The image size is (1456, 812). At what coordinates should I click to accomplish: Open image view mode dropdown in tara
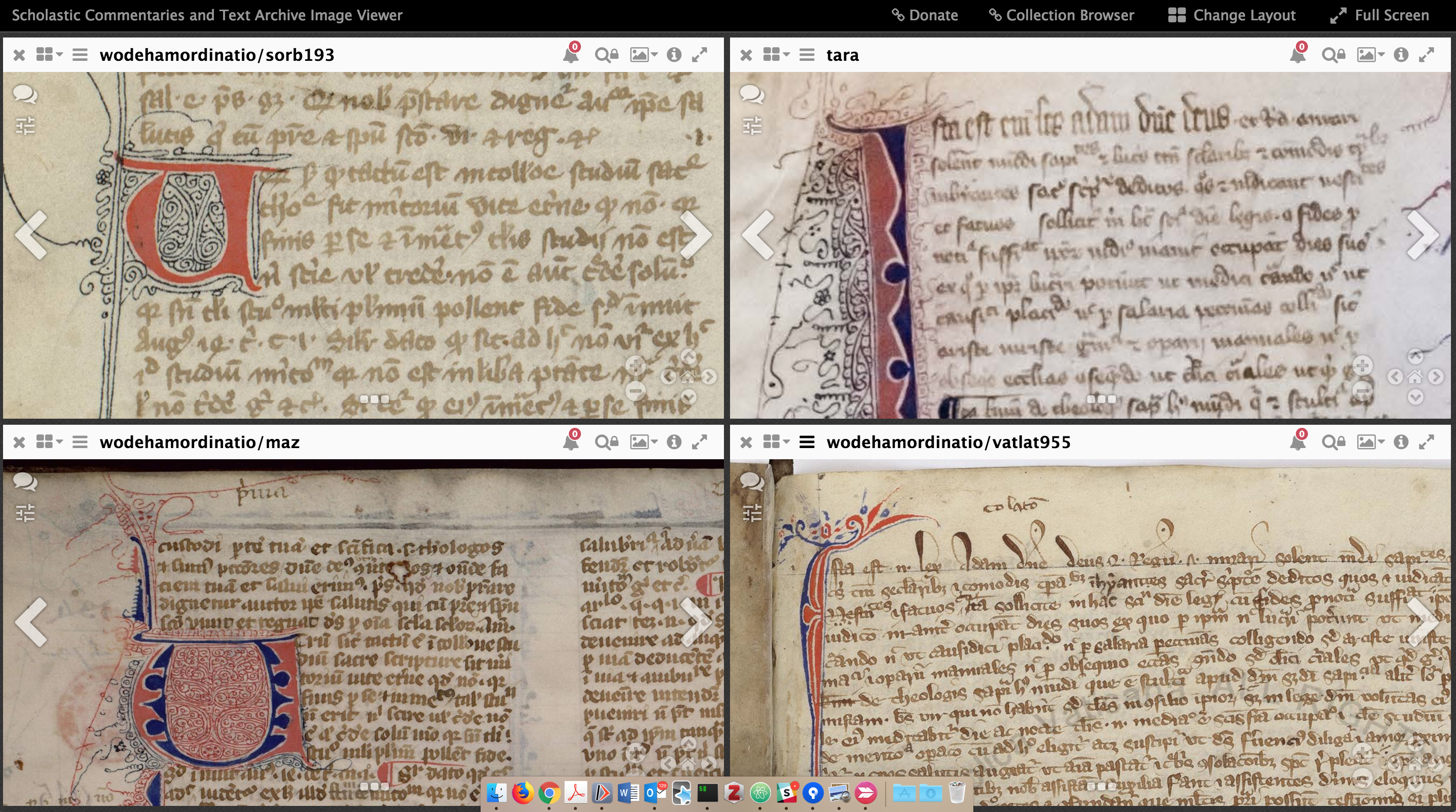click(1371, 55)
